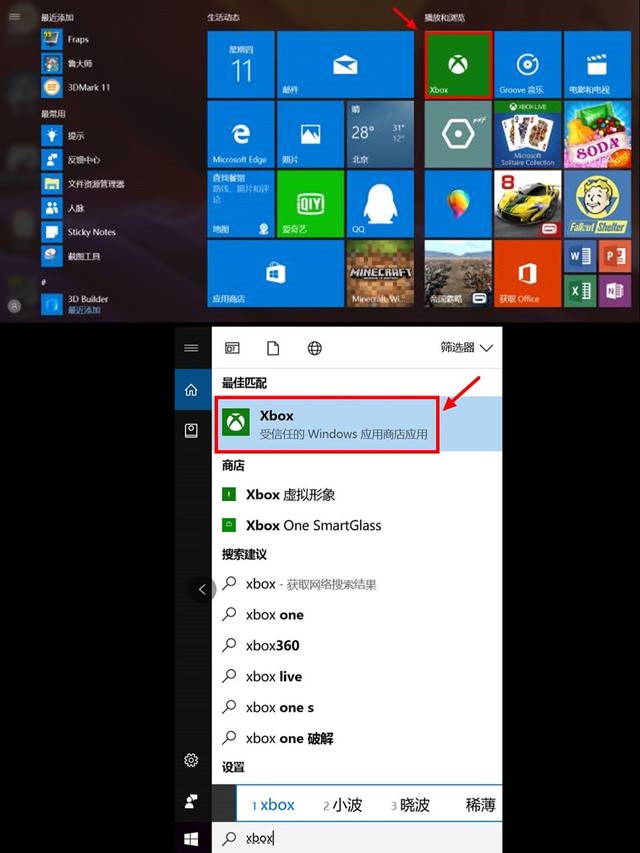Open settings gear in search sidebar
Screen dimensions: 640x853
click(x=192, y=760)
